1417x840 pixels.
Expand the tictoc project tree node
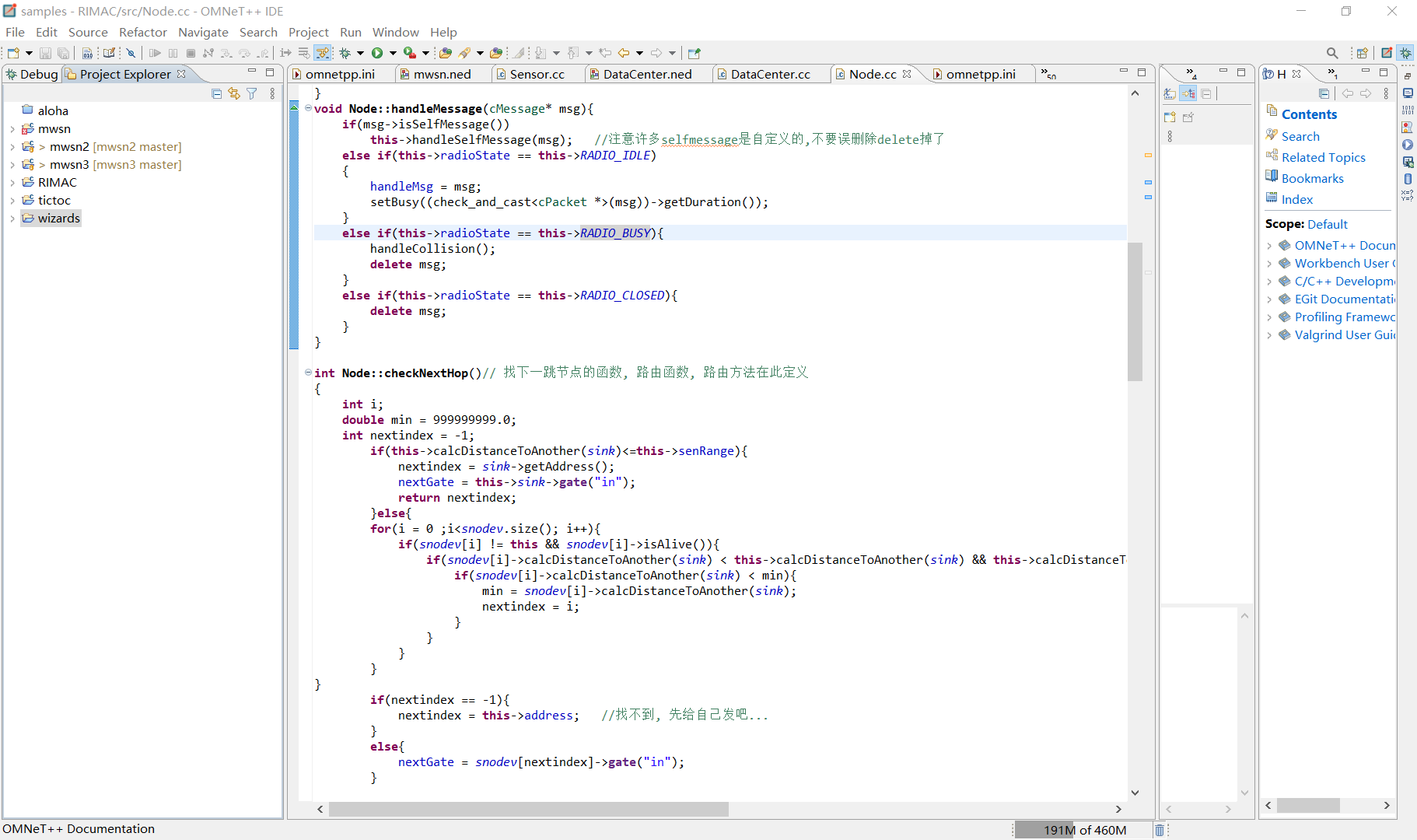(x=12, y=201)
